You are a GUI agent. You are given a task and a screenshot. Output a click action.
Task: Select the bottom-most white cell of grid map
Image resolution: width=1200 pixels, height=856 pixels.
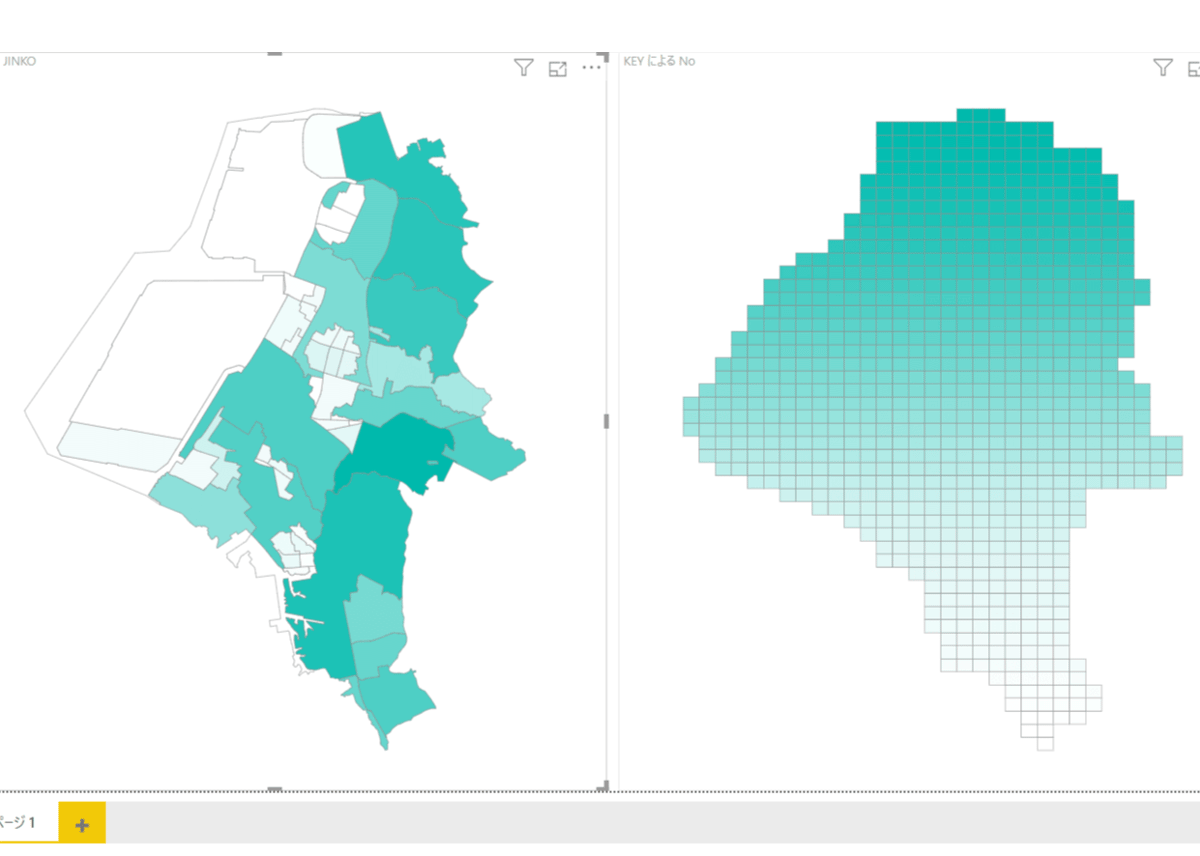[1045, 743]
